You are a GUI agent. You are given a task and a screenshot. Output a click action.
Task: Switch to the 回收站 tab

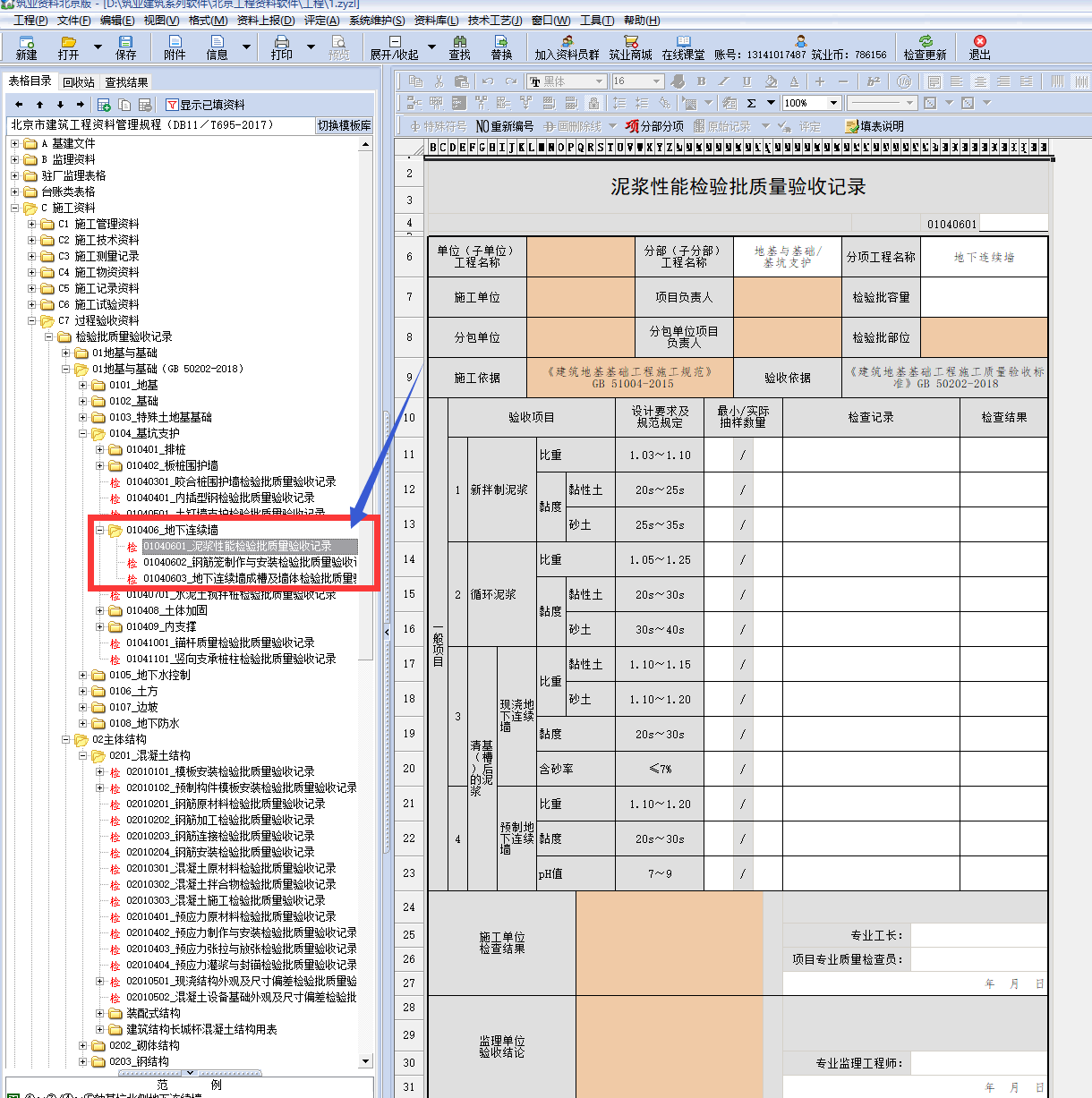(x=79, y=82)
